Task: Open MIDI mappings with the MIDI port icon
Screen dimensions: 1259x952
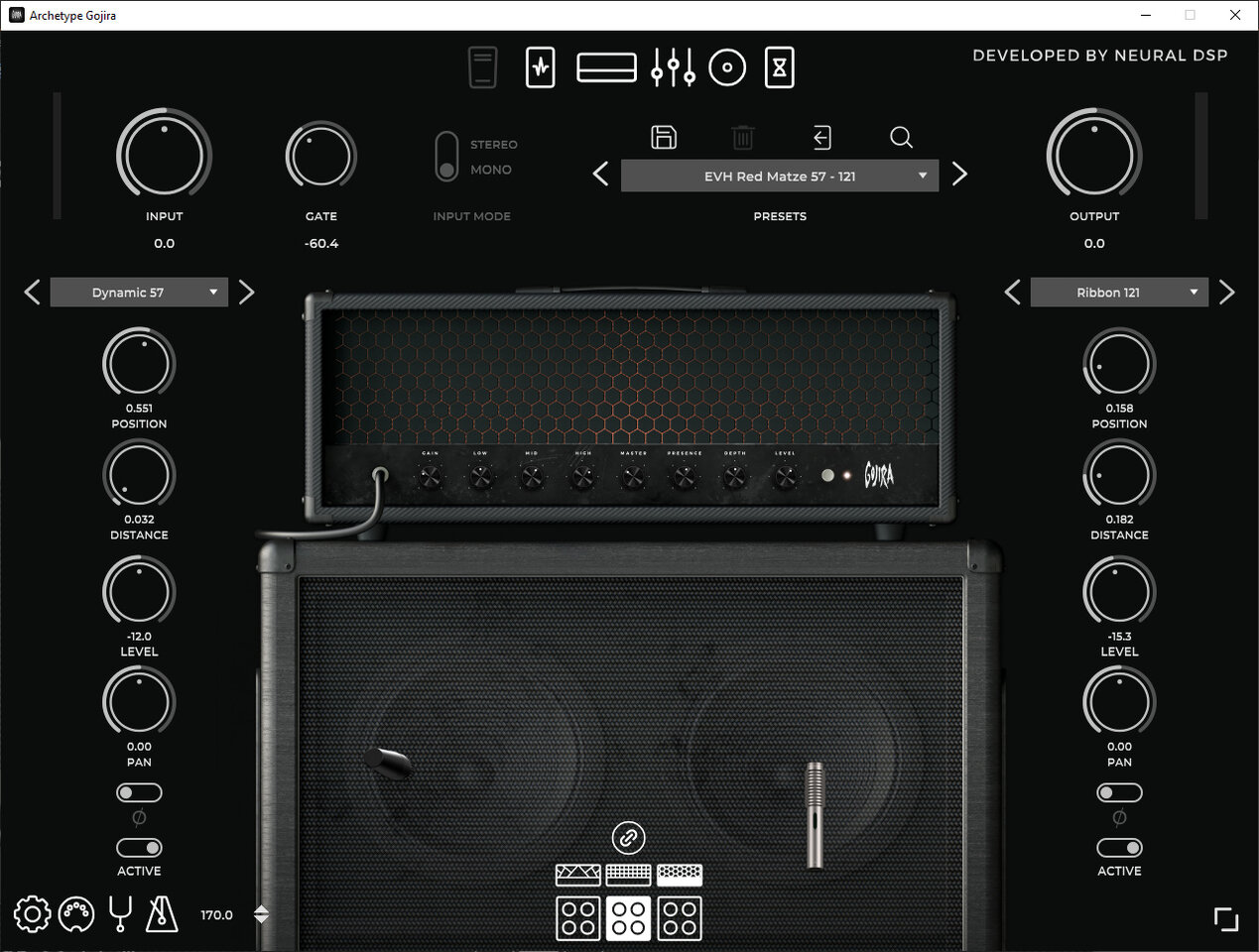Action: (76, 914)
